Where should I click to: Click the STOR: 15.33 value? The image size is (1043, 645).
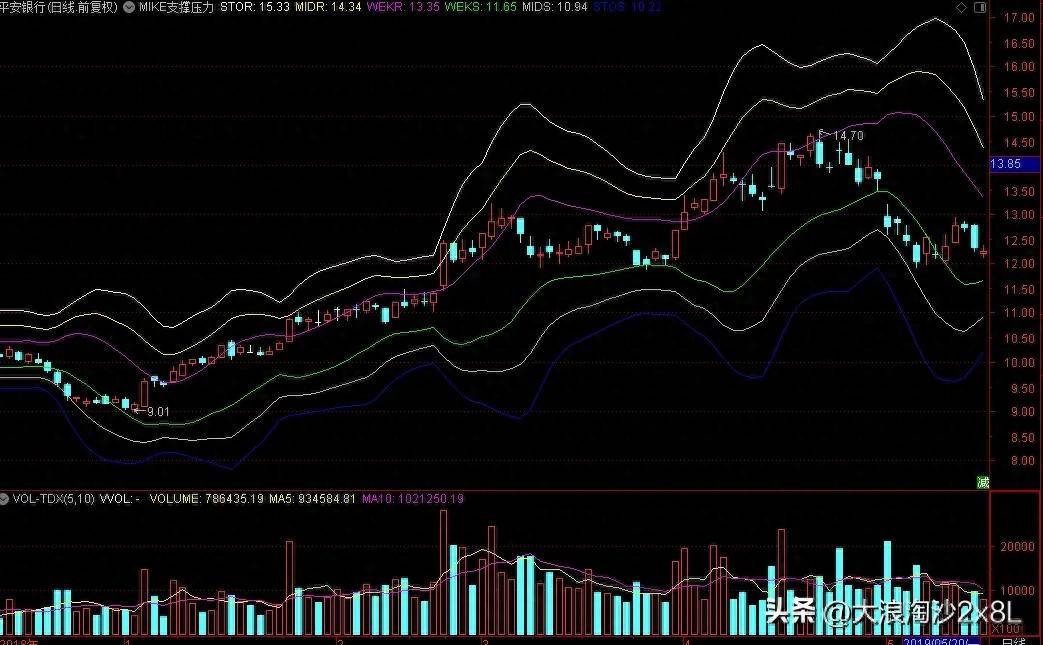[x=255, y=7]
